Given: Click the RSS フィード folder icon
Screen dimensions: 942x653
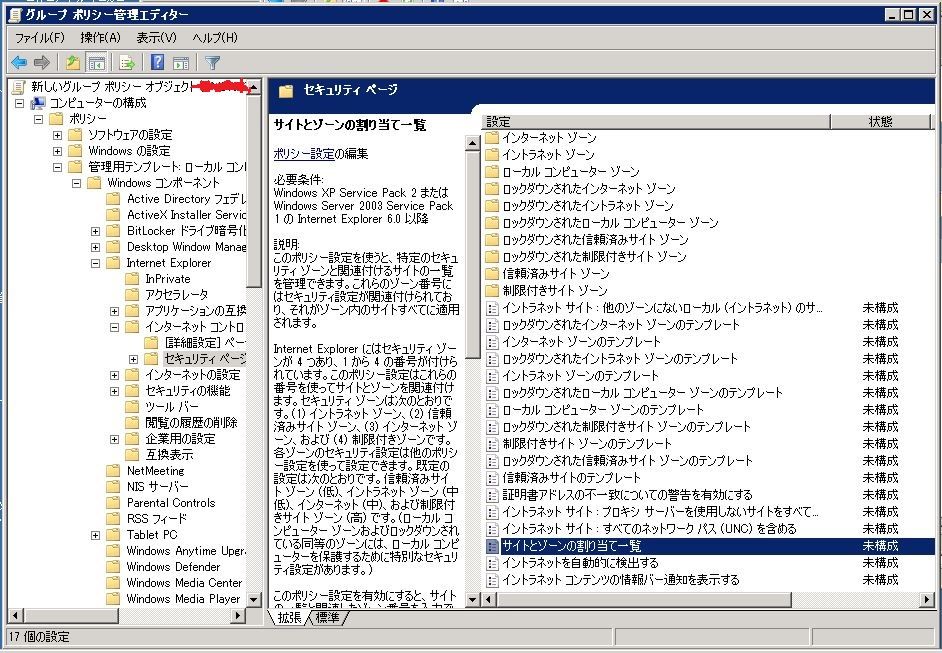Looking at the screenshot, I should point(113,518).
